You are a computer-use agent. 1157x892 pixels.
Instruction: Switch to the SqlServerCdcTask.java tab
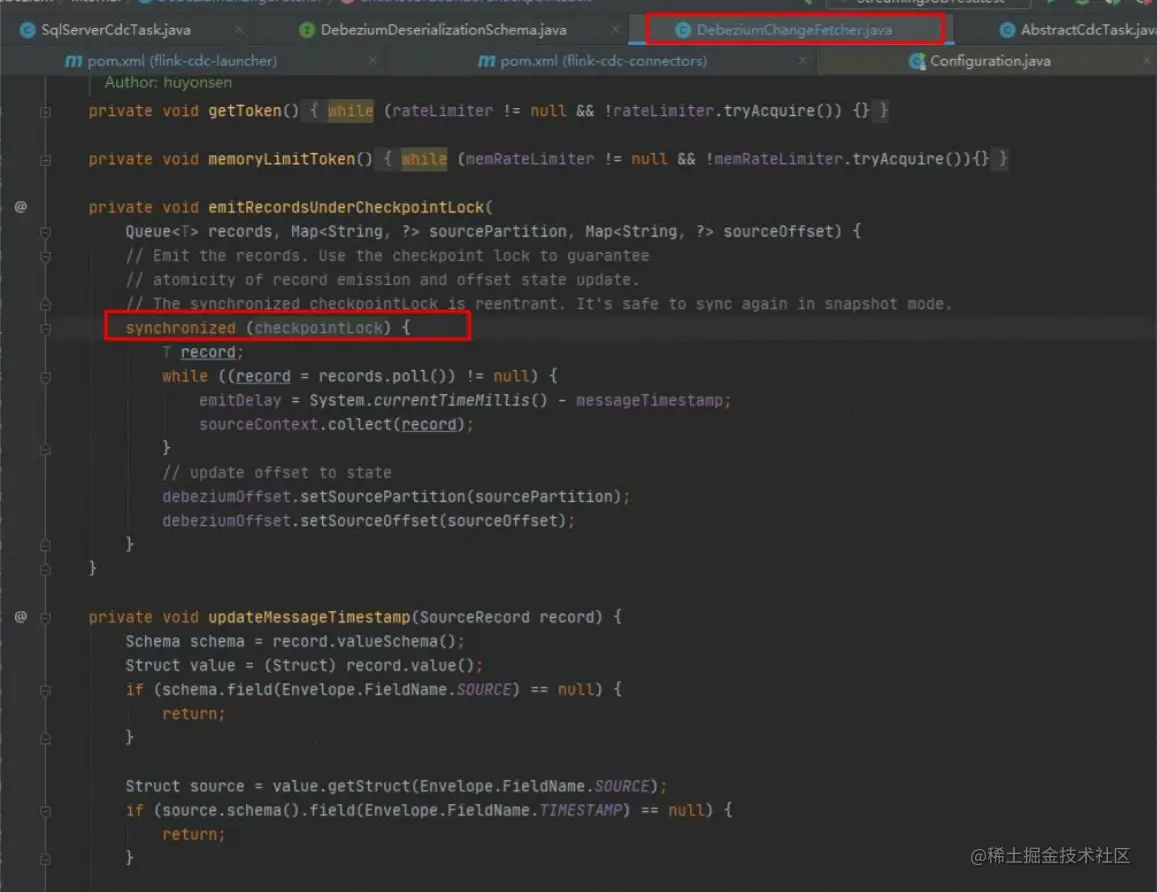tap(116, 30)
